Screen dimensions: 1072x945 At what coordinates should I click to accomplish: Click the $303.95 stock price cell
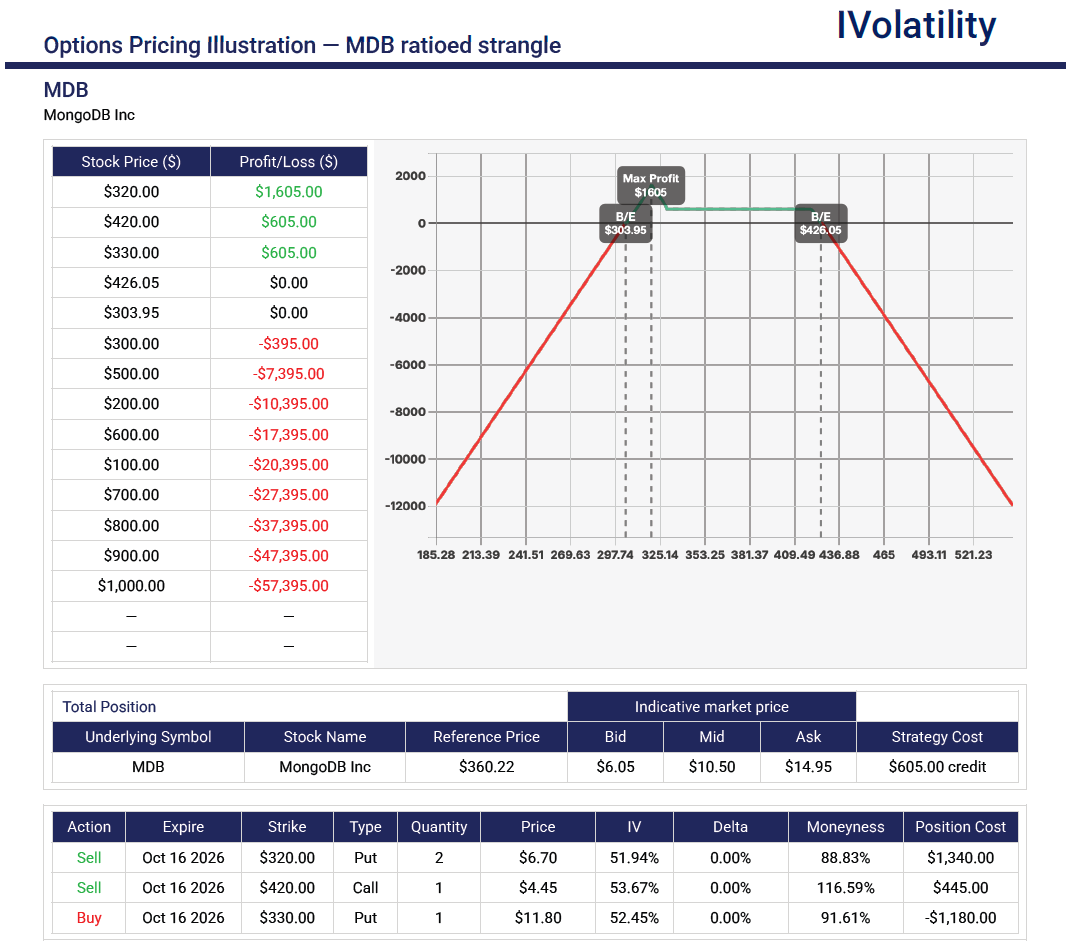(131, 313)
